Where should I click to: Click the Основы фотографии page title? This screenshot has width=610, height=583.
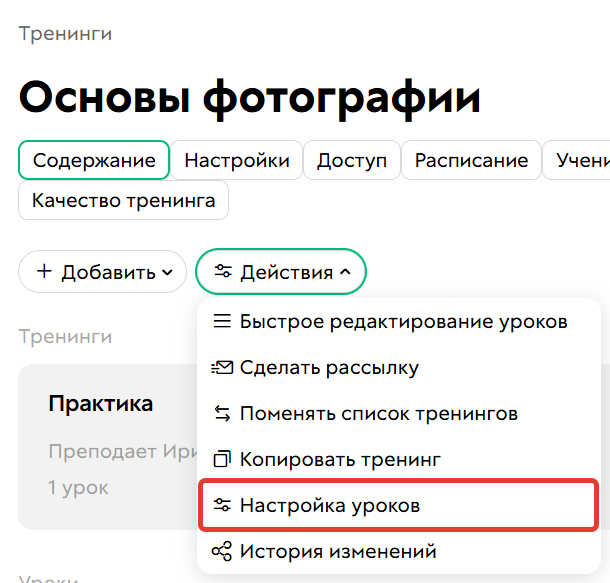250,98
